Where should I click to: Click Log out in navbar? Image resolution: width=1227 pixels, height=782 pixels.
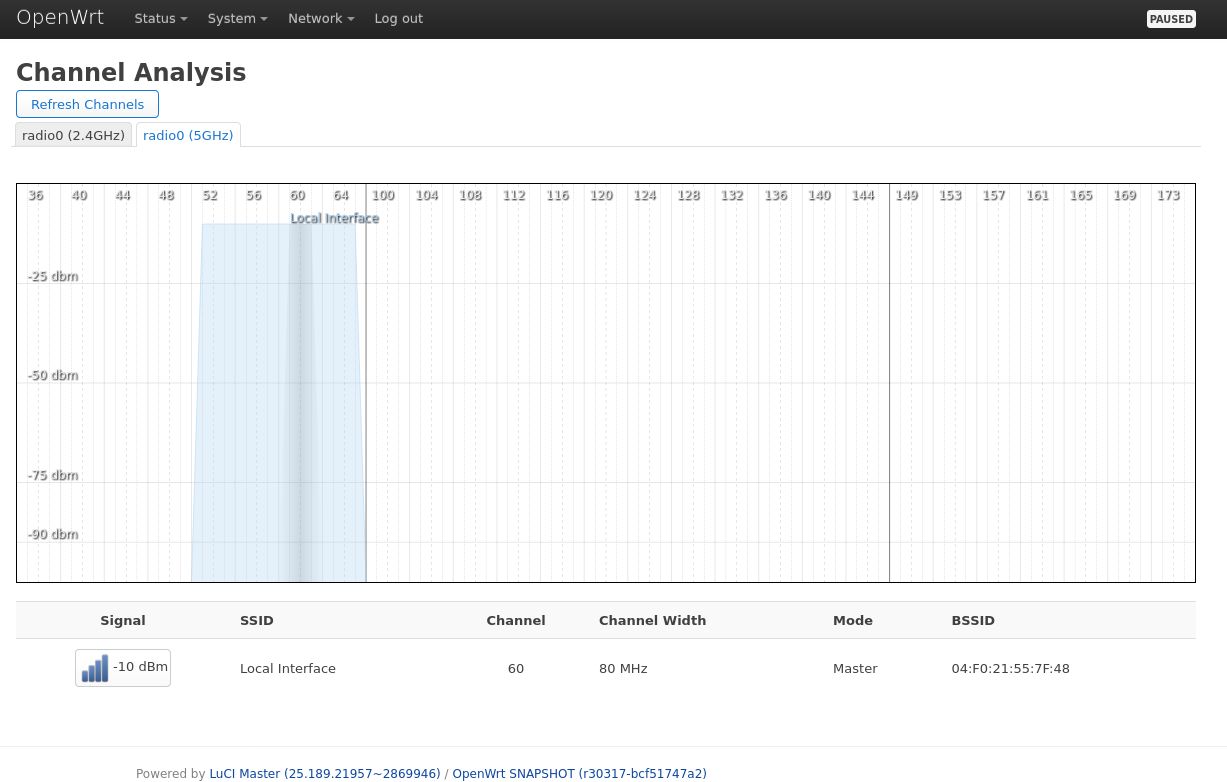click(398, 19)
